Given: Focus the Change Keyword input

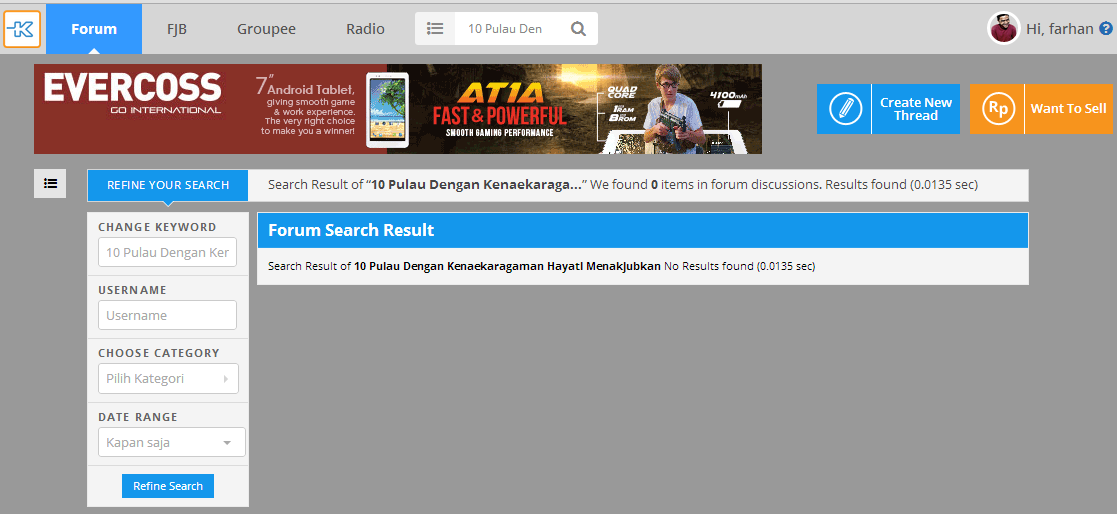Looking at the screenshot, I should coord(167,252).
